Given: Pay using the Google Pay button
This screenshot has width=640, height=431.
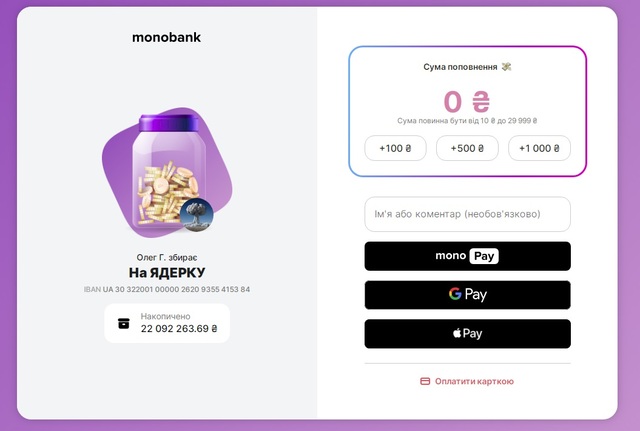Looking at the screenshot, I should 467,295.
